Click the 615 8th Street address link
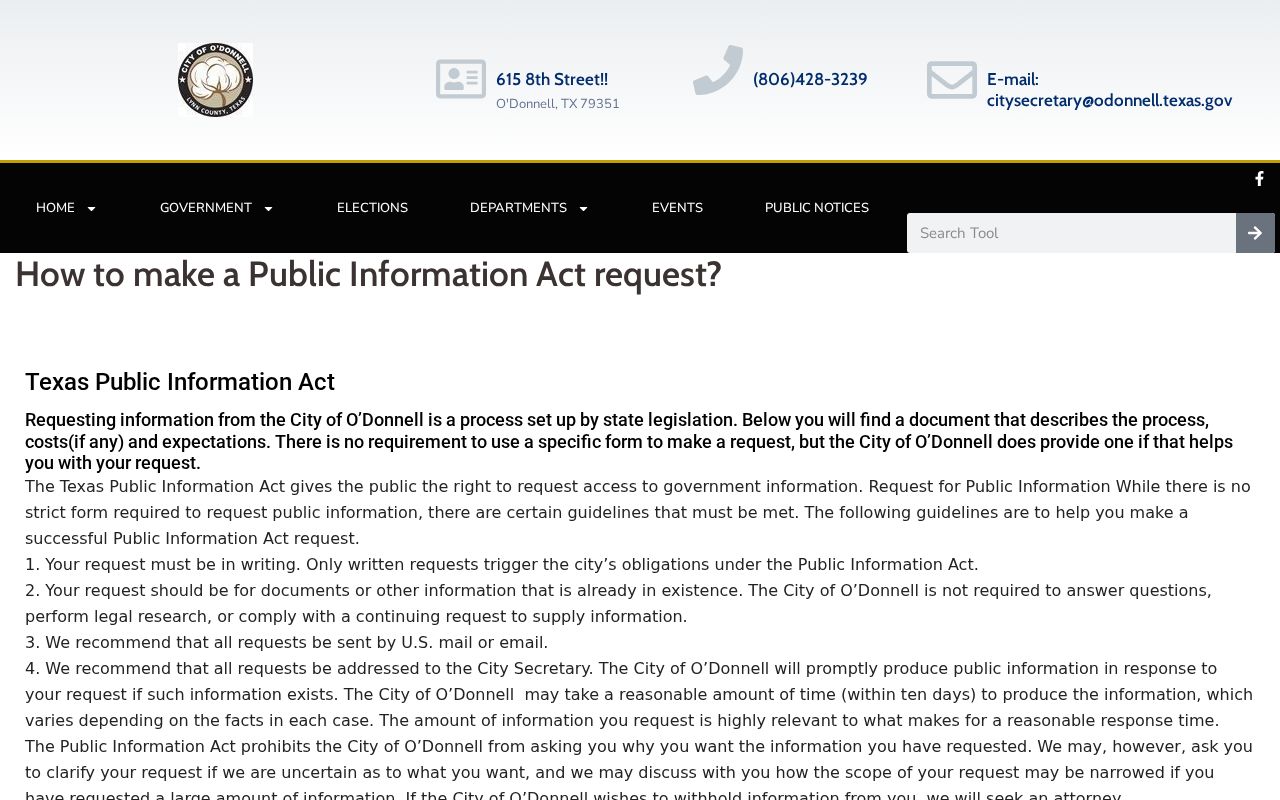Image resolution: width=1280 pixels, height=800 pixels. 552,79
